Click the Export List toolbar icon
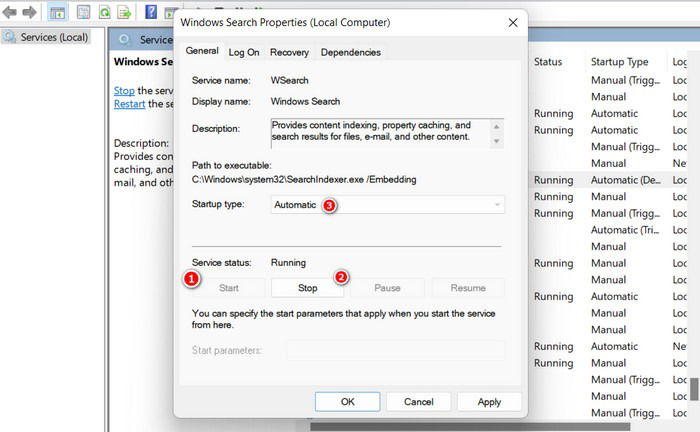The width and height of the screenshot is (700, 432). coord(124,12)
